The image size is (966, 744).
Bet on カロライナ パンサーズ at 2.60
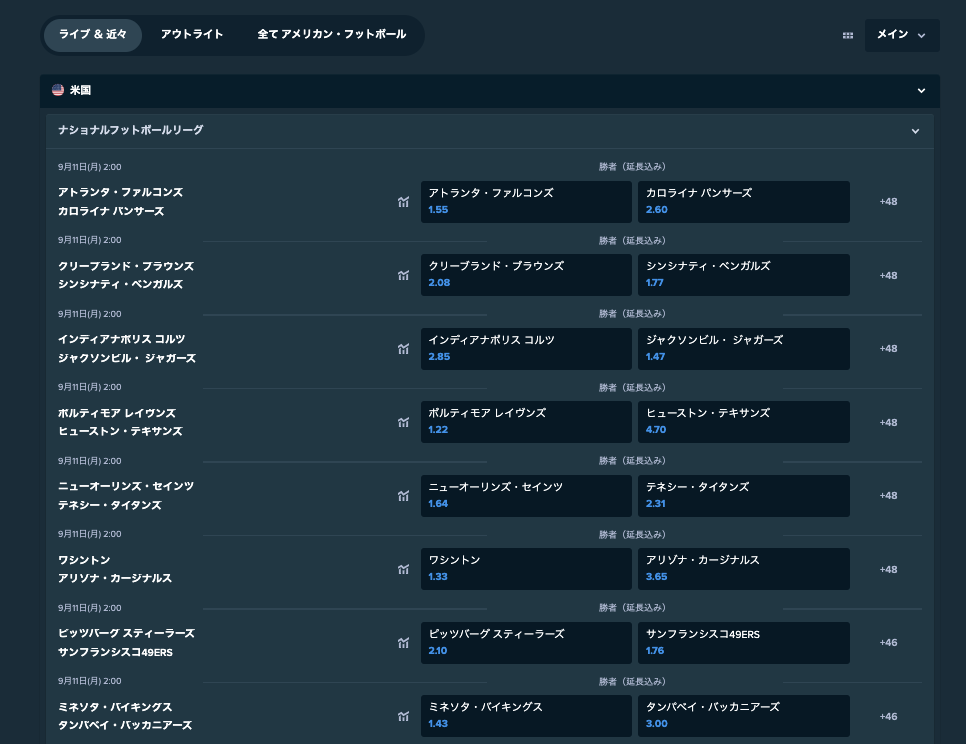pyautogui.click(x=744, y=201)
